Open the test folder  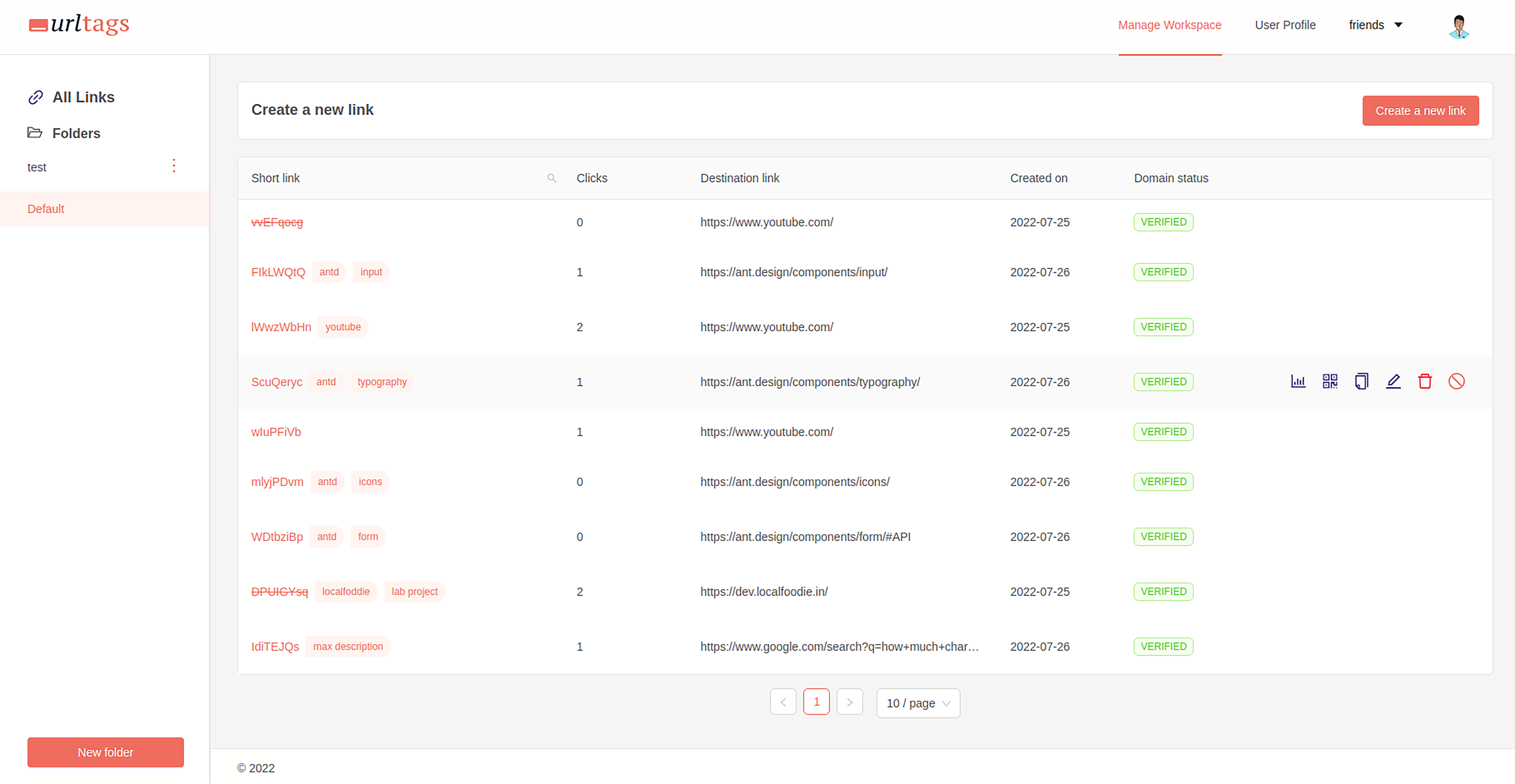(x=37, y=168)
